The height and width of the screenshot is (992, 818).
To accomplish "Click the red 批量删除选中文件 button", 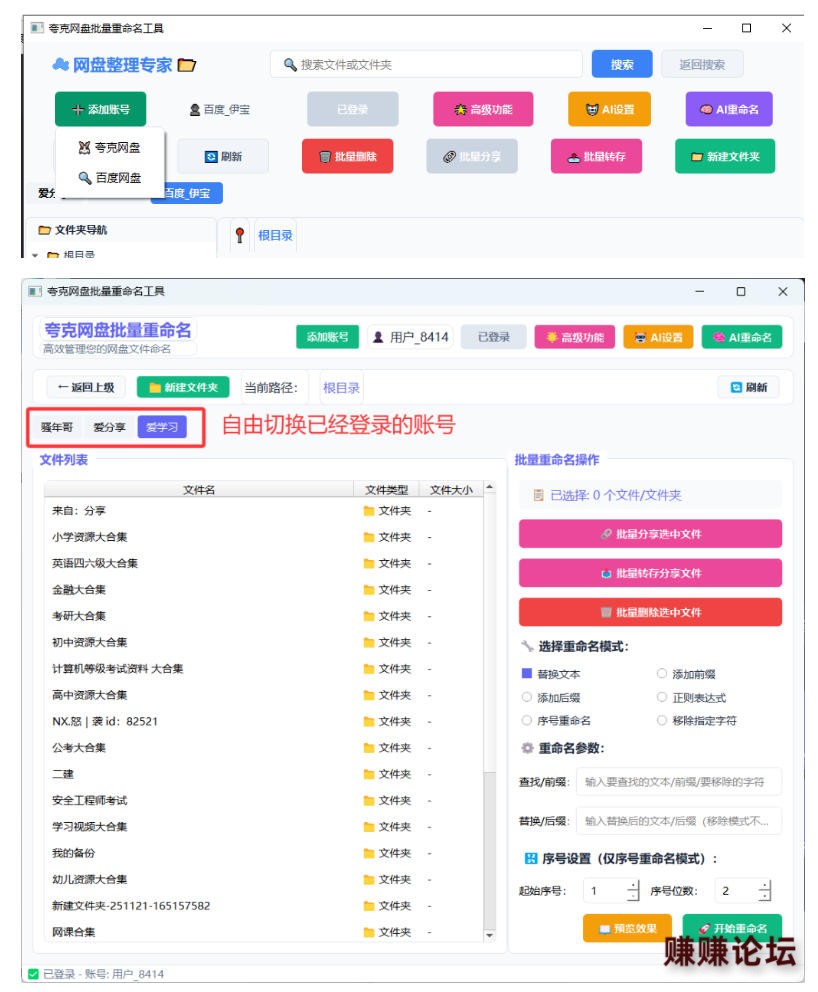I will [x=650, y=612].
